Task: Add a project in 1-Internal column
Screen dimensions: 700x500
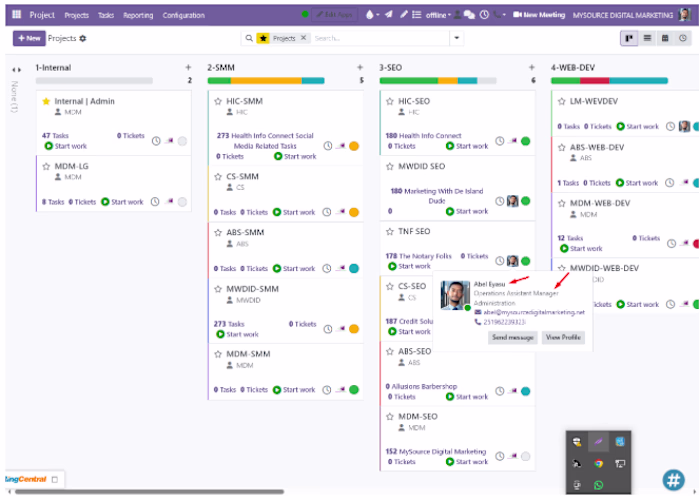Action: pos(188,67)
